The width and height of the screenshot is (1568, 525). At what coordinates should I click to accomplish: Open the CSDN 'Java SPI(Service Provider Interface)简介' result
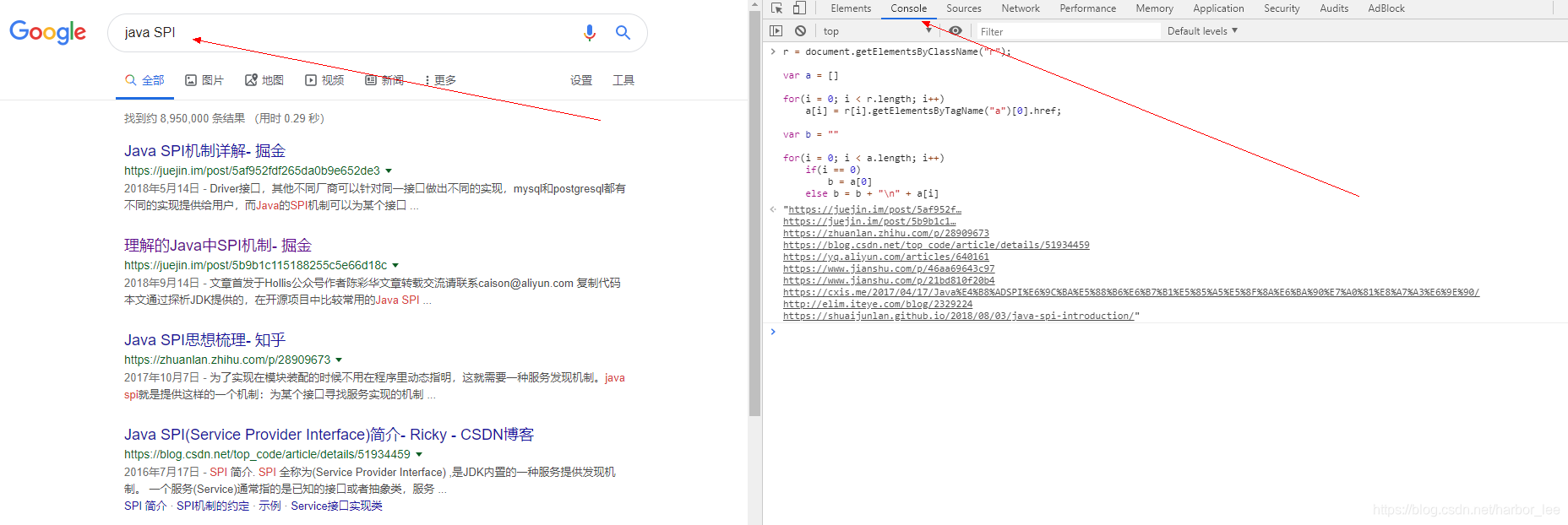(329, 435)
